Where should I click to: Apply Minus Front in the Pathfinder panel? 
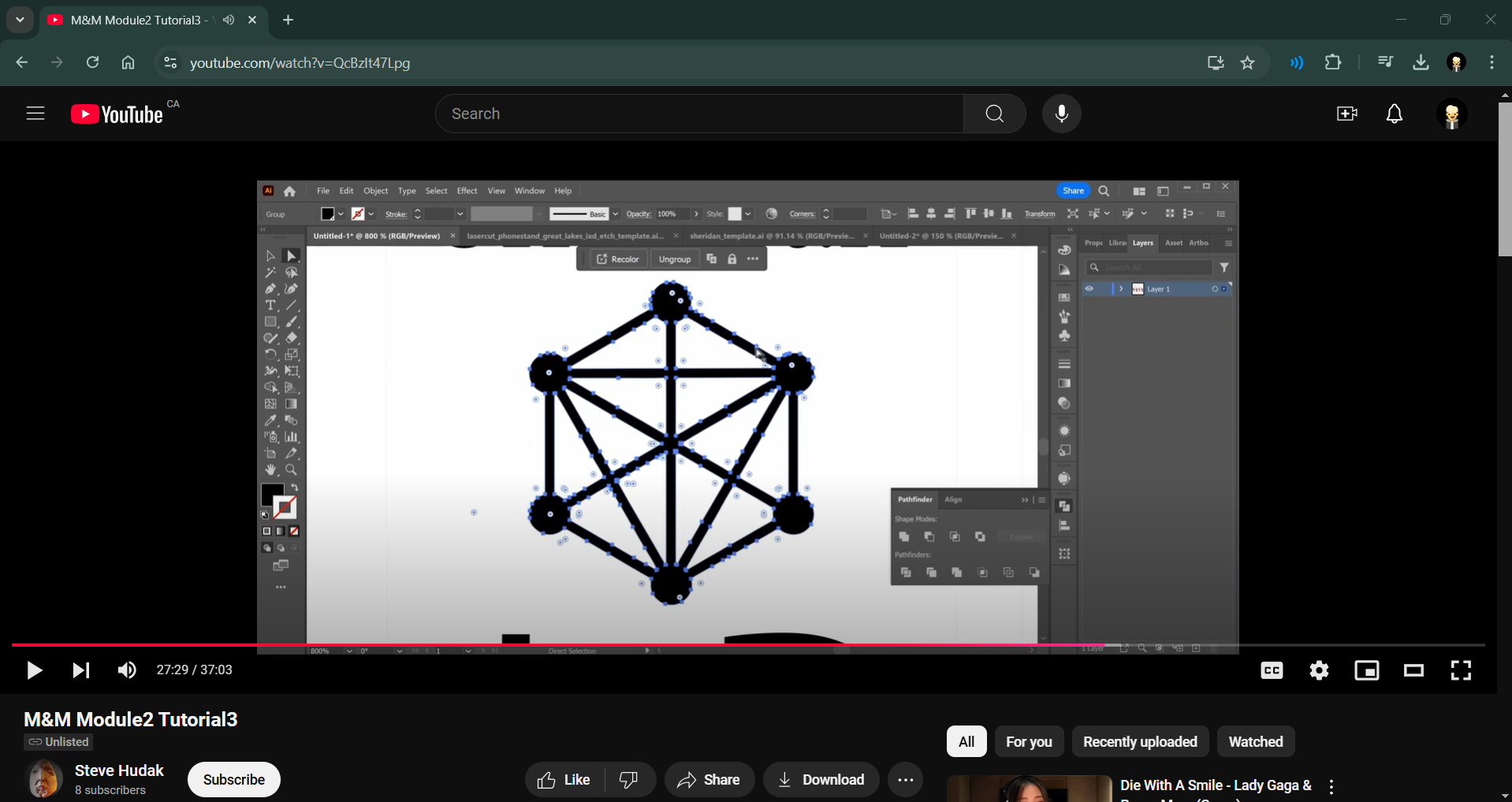click(929, 535)
